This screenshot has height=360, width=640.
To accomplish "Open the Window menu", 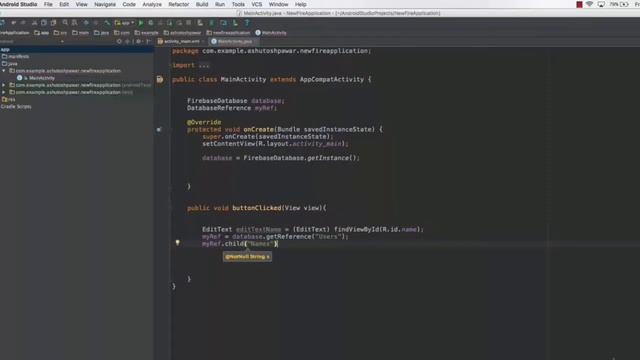I will [278, 4].
